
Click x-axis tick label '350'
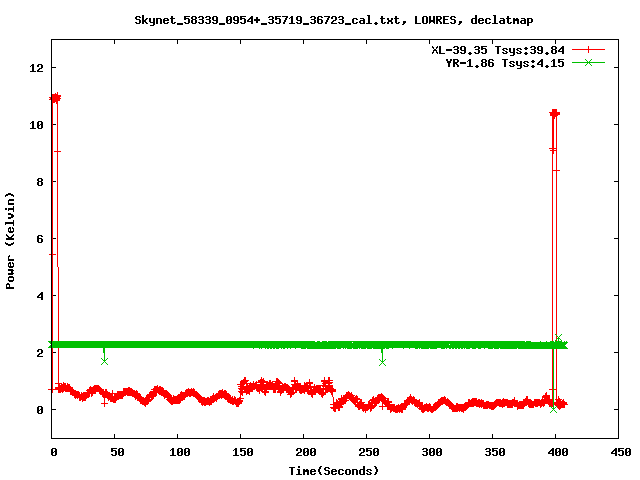(495, 452)
